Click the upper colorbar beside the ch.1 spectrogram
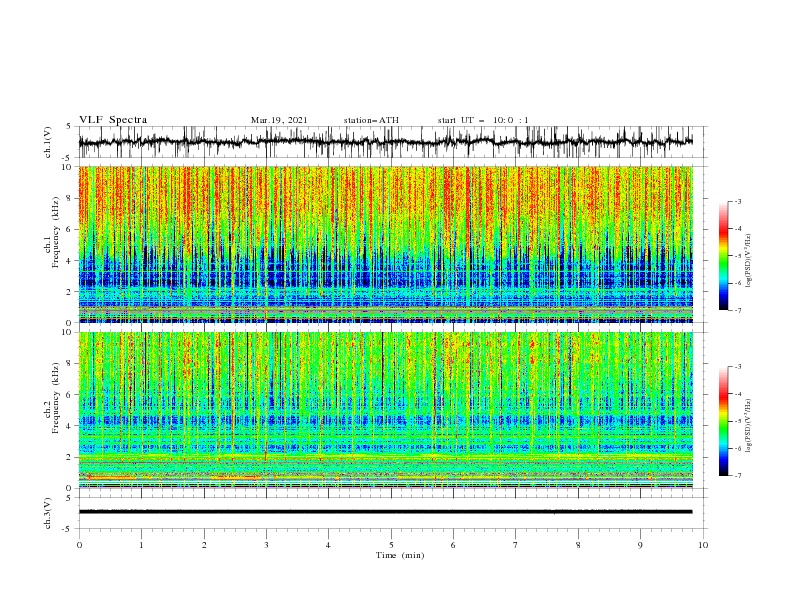 pyautogui.click(x=723, y=256)
